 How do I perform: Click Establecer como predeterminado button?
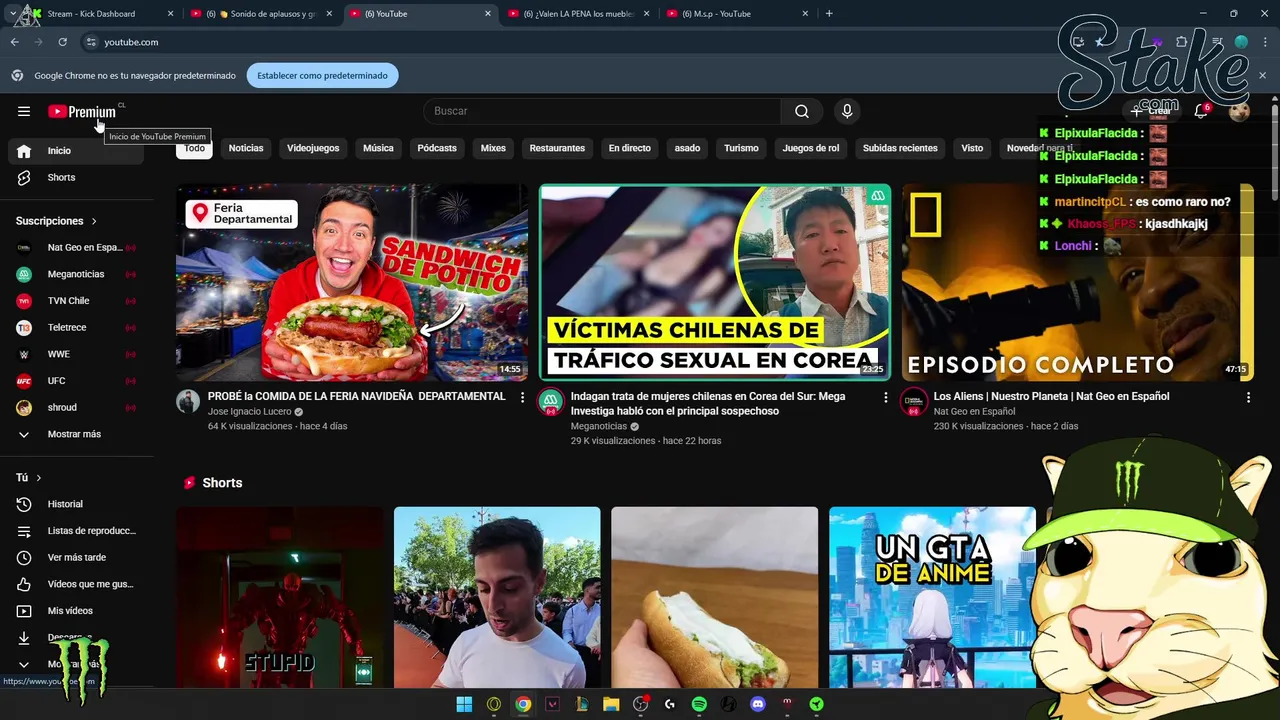(322, 76)
